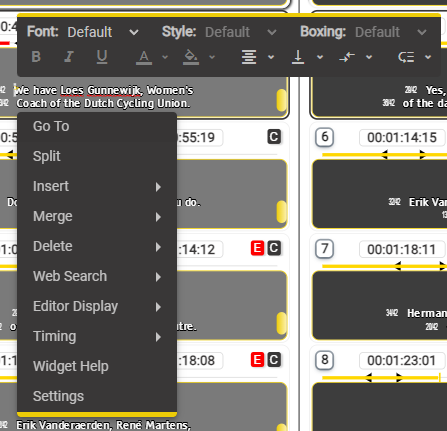Open the Font dropdown
Image resolution: width=447 pixels, height=431 pixels.
[x=103, y=32]
